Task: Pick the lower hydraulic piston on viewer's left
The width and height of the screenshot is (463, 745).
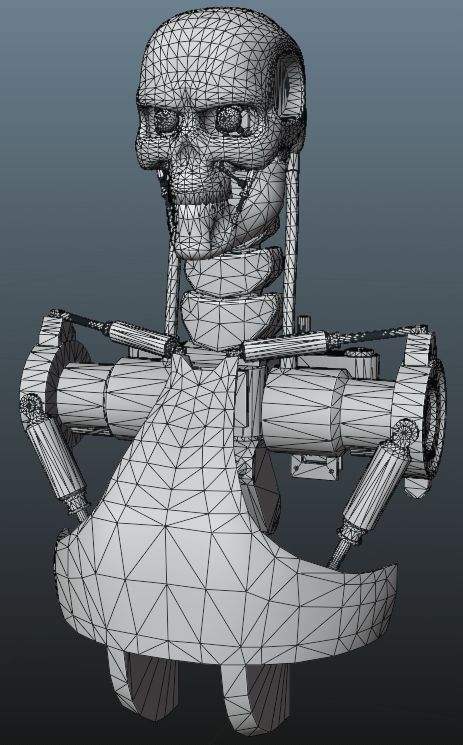Action: pos(55,458)
